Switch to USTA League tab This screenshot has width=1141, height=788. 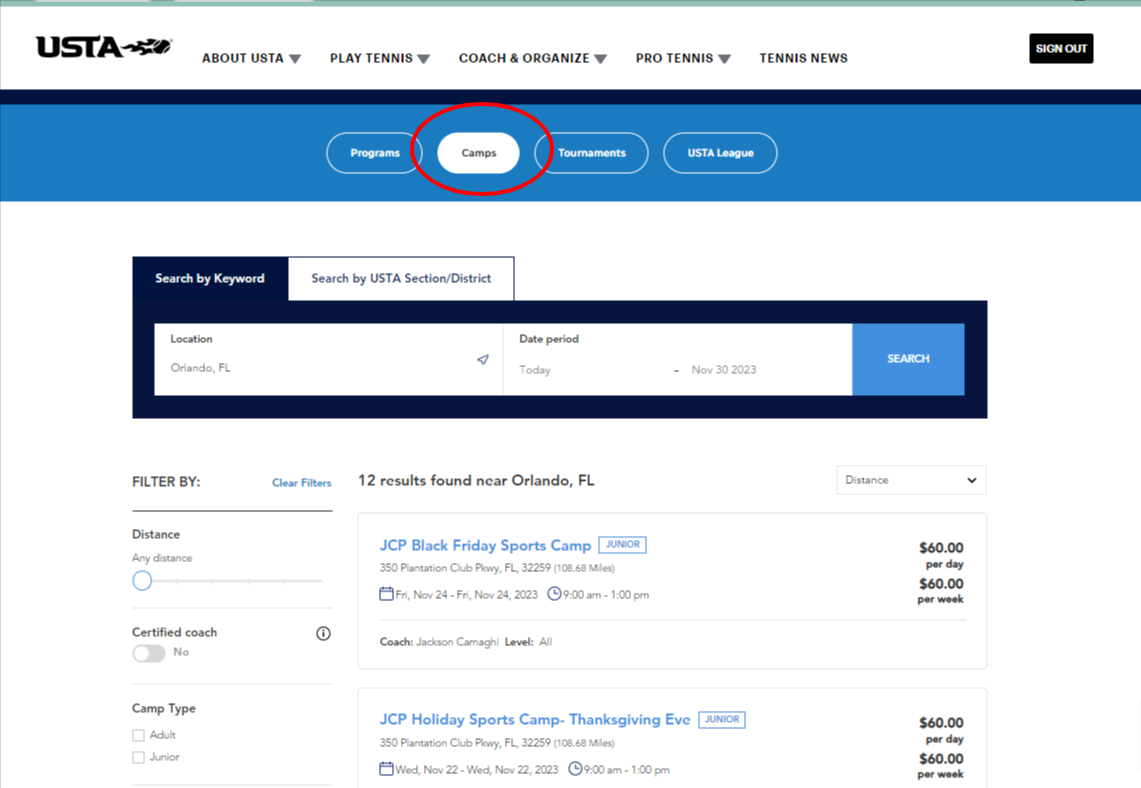pos(720,153)
